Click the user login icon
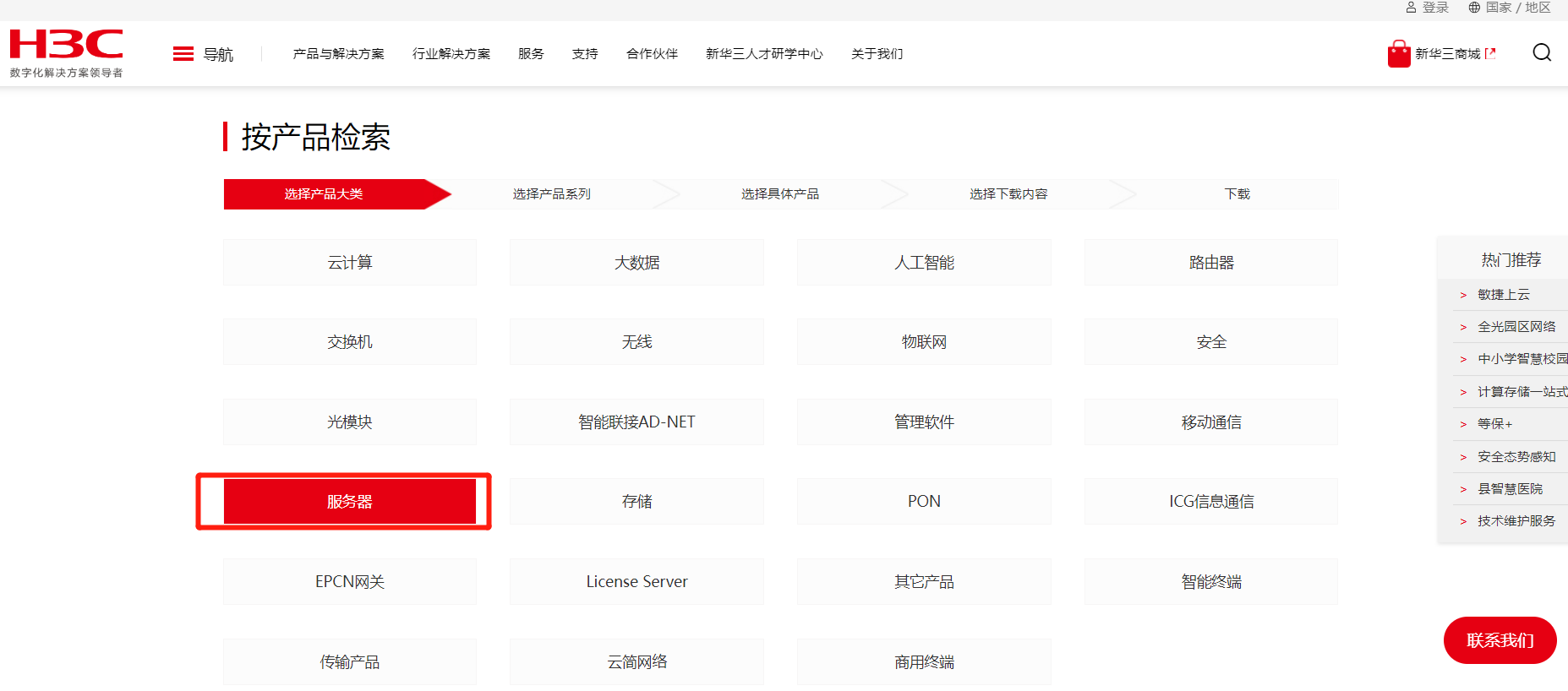Image resolution: width=1568 pixels, height=691 pixels. coord(1411,8)
